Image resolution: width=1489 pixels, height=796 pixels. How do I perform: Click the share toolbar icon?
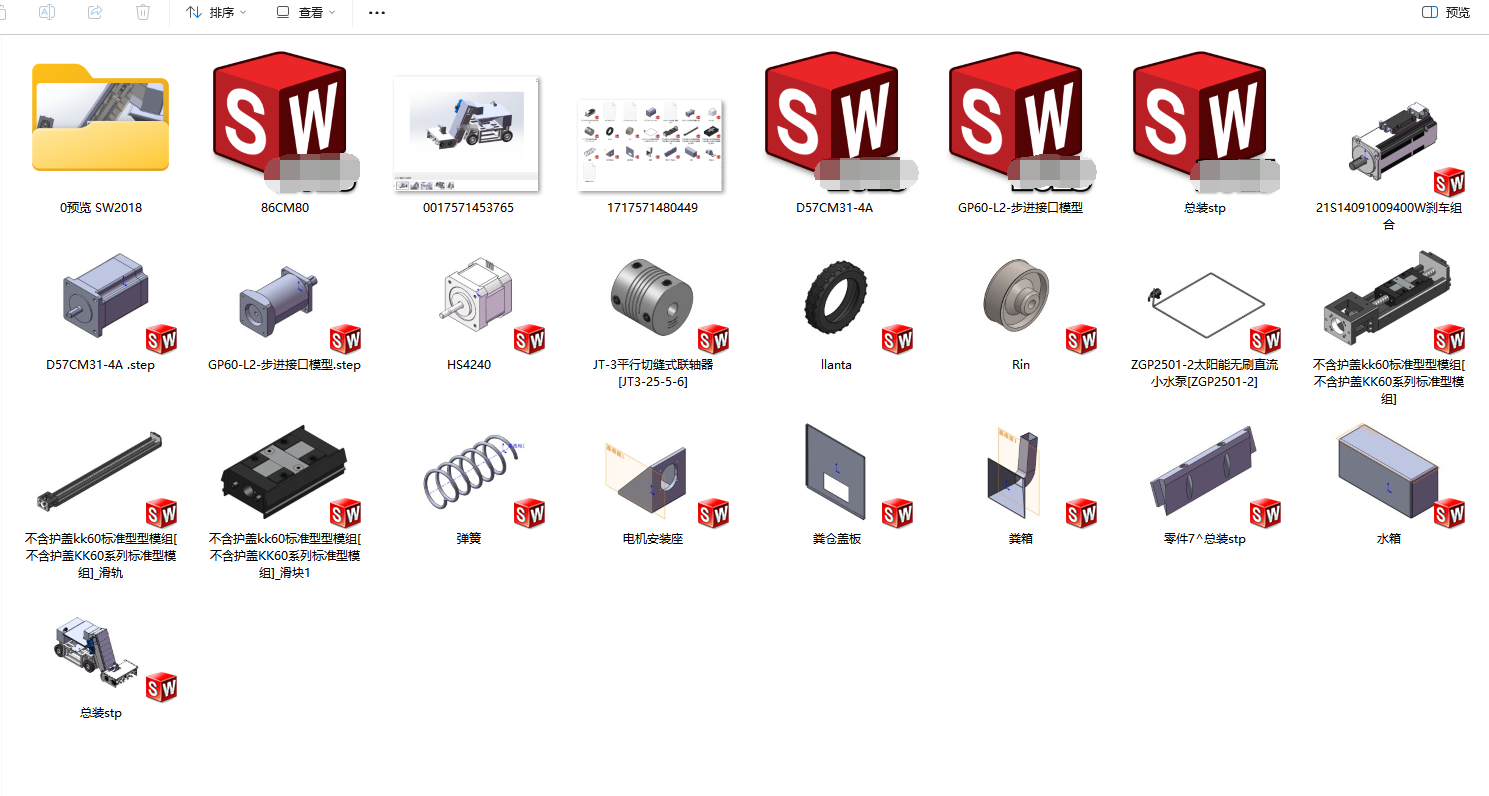[95, 12]
